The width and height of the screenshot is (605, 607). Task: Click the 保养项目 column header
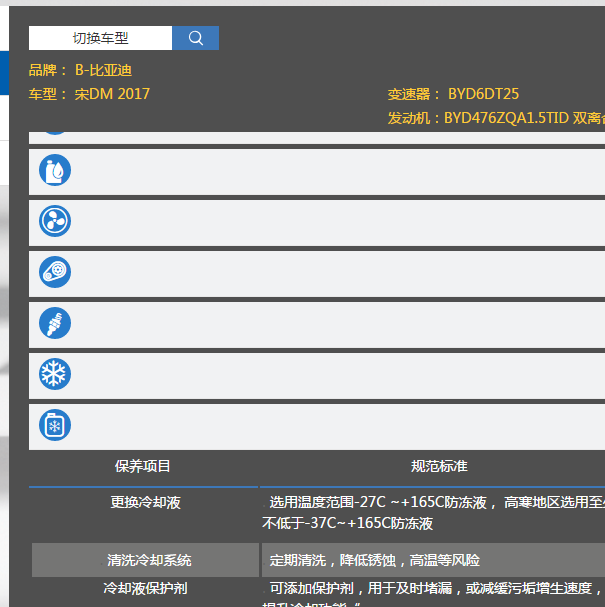142,466
